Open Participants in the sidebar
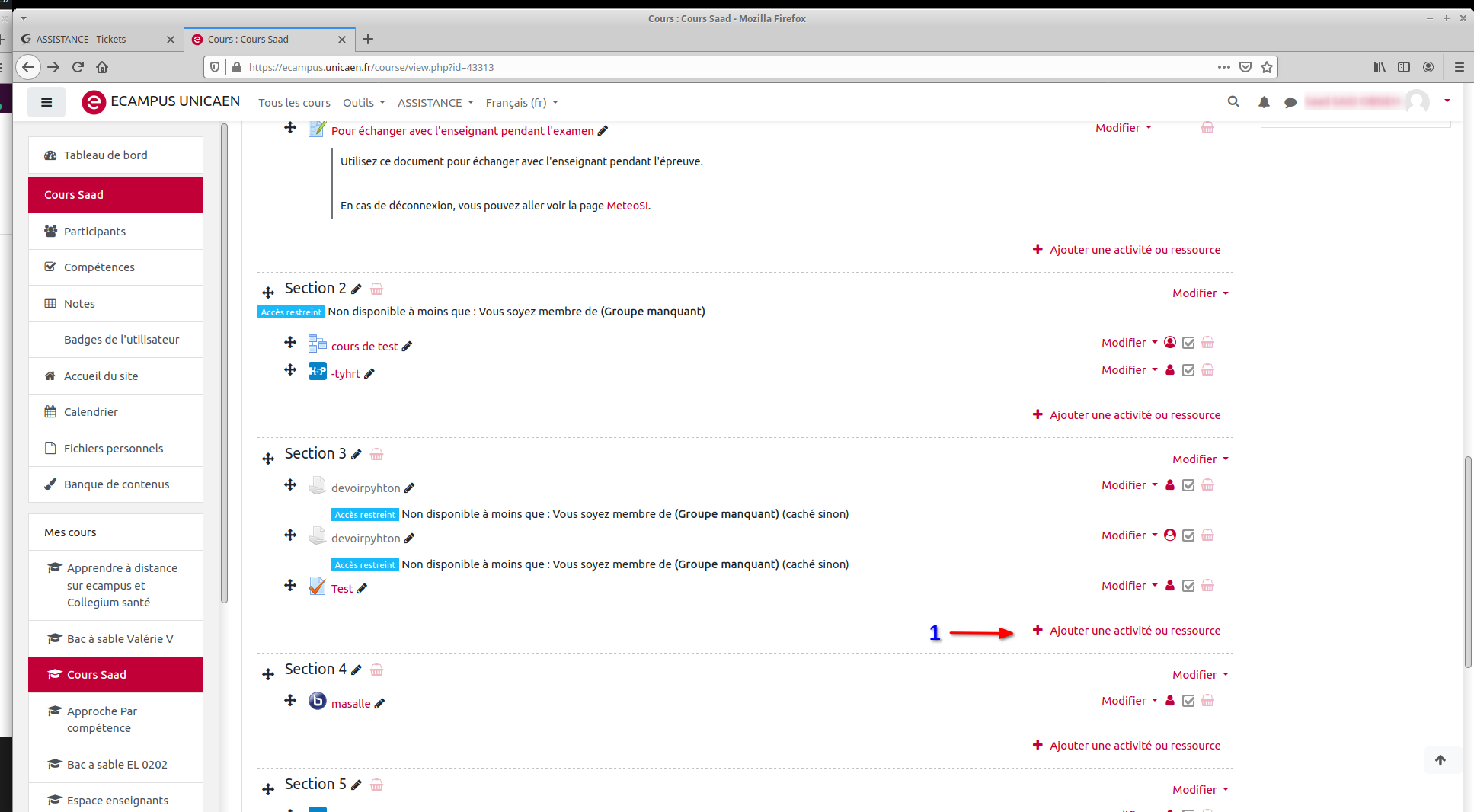 (x=94, y=232)
